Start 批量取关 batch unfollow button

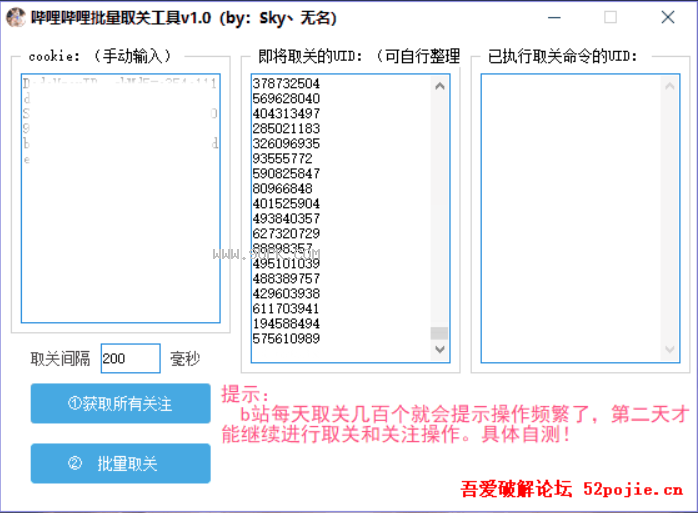click(x=120, y=464)
